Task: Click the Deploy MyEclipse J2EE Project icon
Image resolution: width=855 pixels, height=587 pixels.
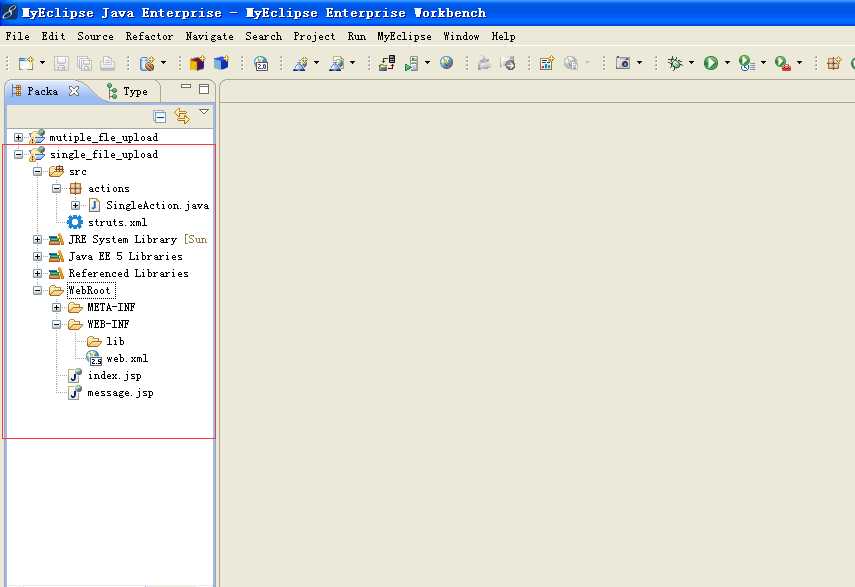Action: pos(387,63)
